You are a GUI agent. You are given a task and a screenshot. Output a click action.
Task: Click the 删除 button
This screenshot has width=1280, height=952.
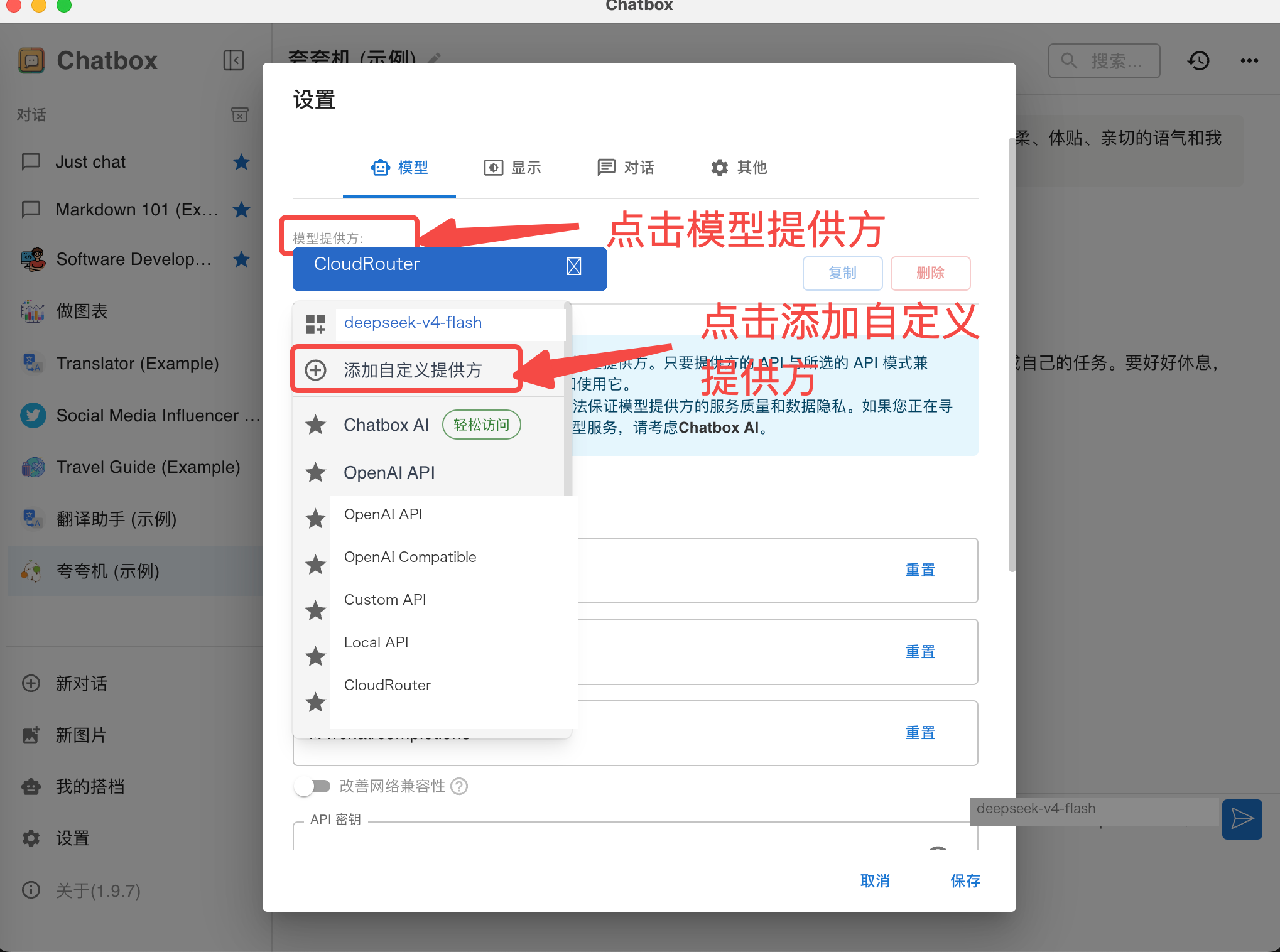pyautogui.click(x=930, y=273)
